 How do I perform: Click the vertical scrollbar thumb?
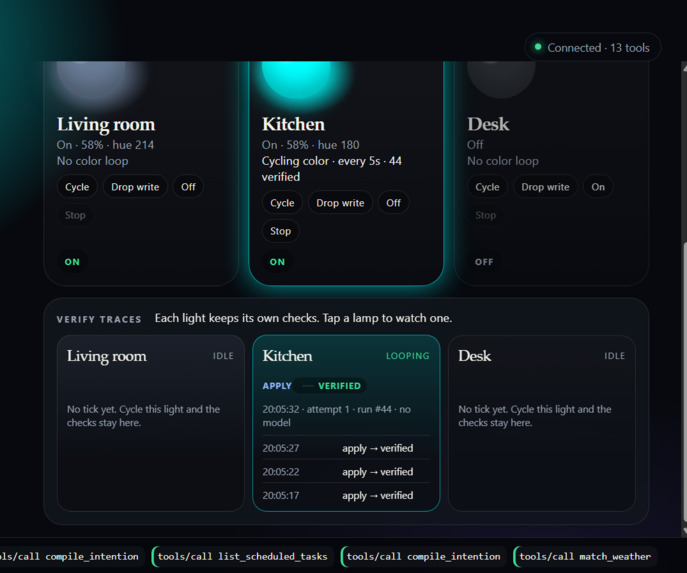pos(684,382)
